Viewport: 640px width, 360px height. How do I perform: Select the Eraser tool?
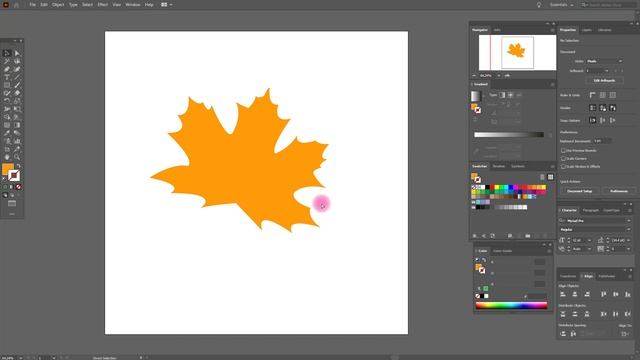17,93
